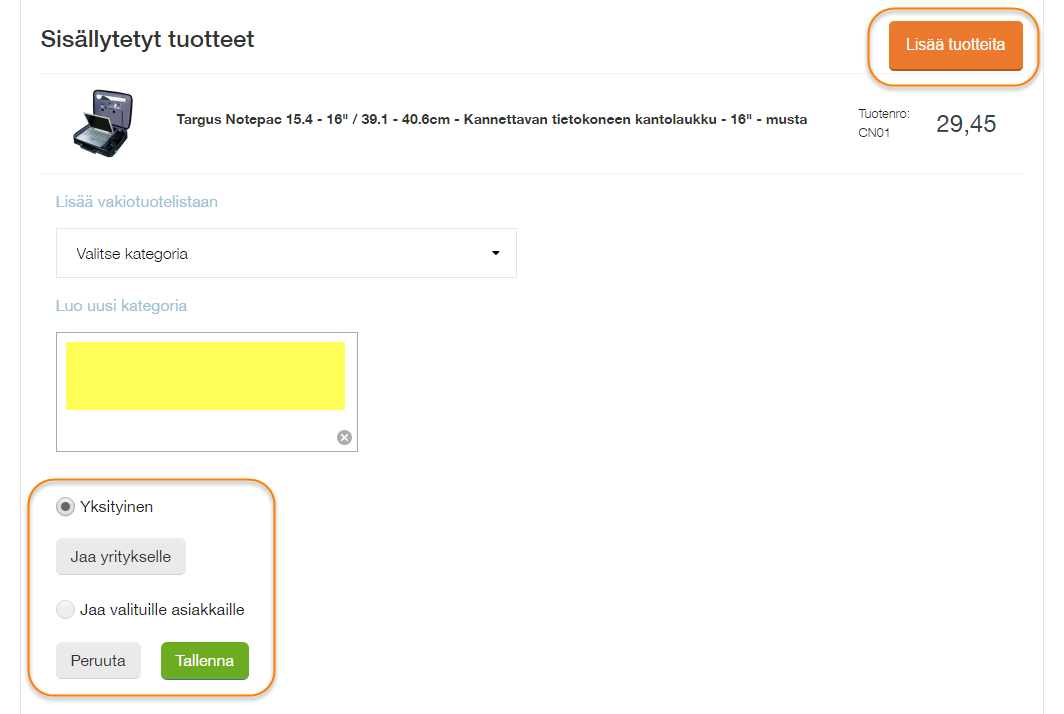Click the Yksityinen label text
The image size is (1064, 714).
click(116, 507)
